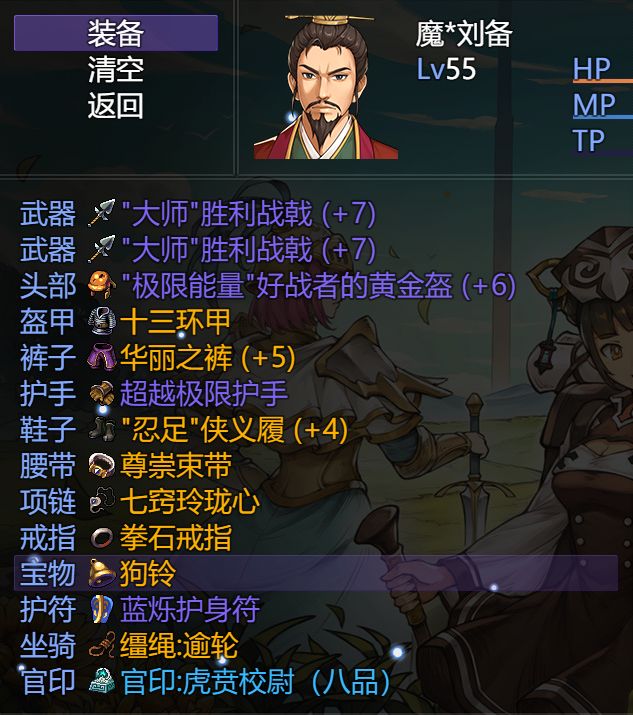Click the reins icon for 缰绳:逾轮

101,645
